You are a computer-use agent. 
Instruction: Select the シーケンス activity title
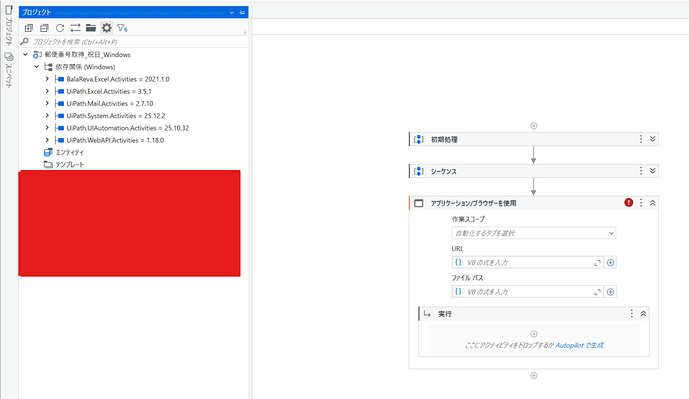(444, 171)
